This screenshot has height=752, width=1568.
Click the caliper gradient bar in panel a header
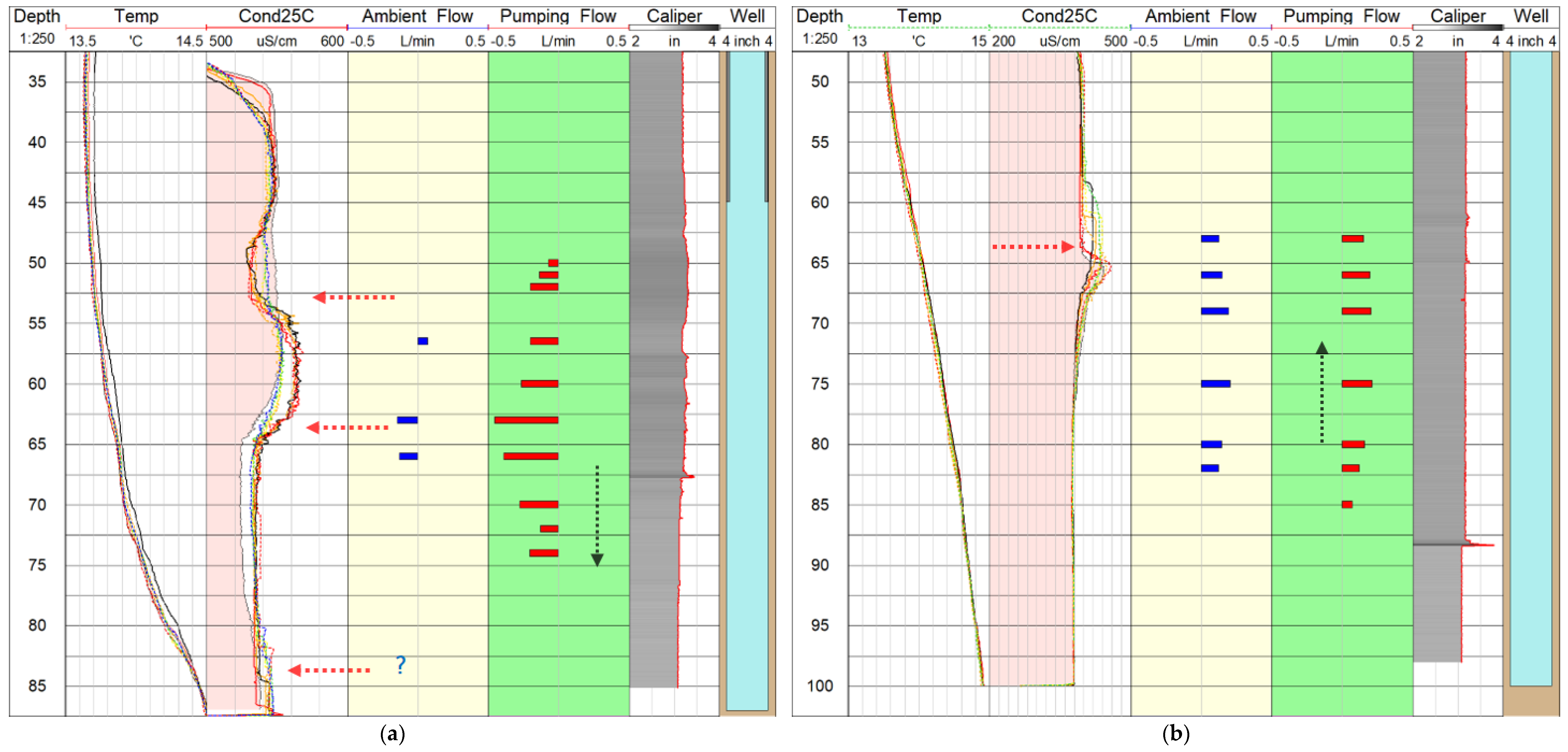674,27
